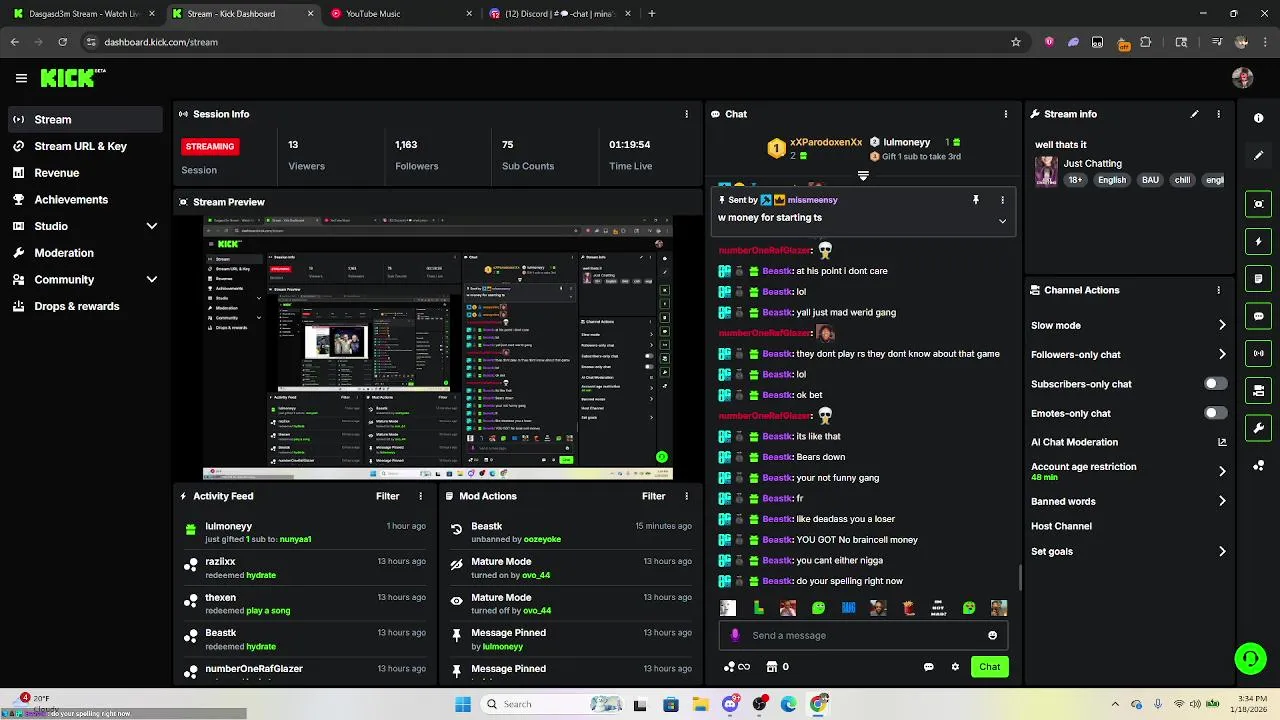Click Host Channel action
1280x720 pixels.
coord(1061,526)
